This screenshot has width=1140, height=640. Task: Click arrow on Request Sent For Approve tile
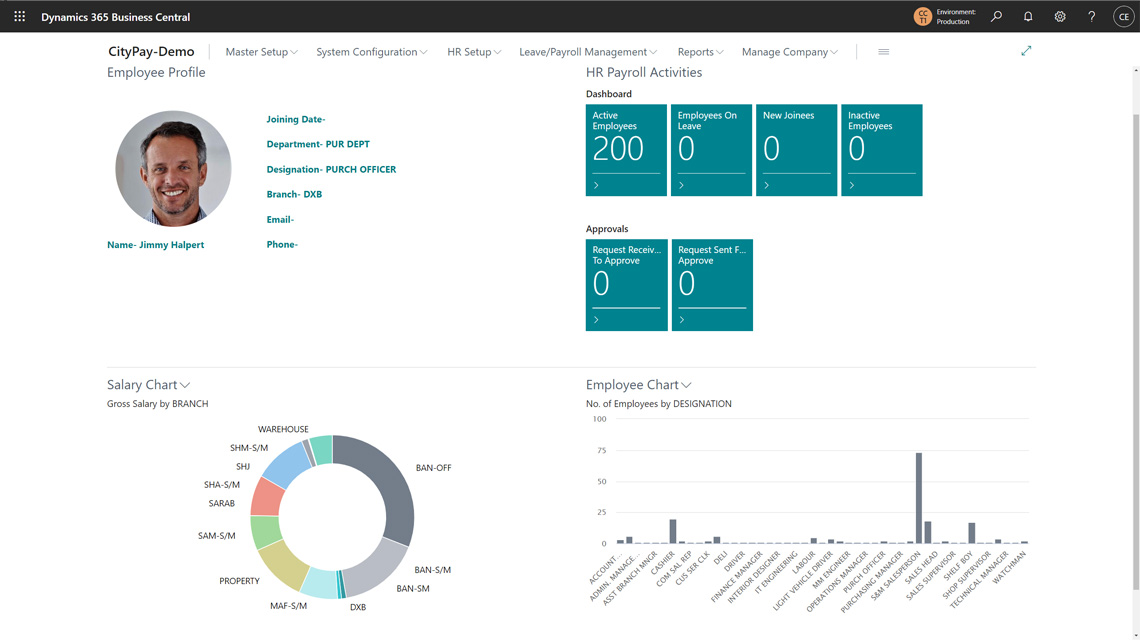click(682, 320)
